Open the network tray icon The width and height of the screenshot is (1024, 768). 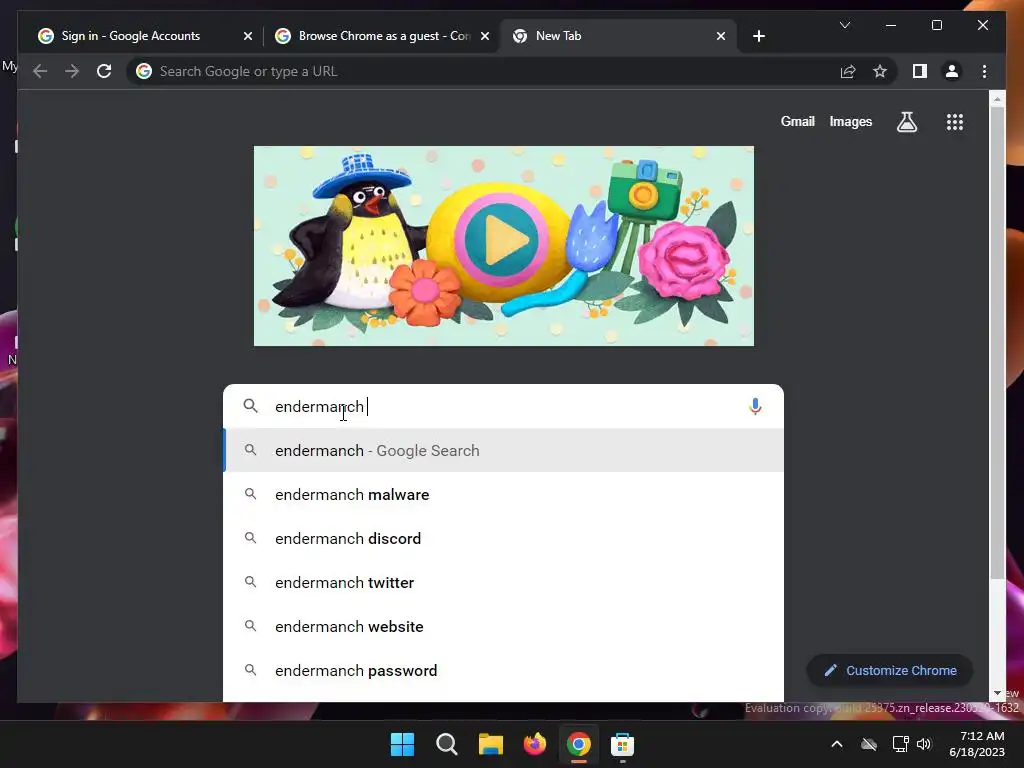901,744
